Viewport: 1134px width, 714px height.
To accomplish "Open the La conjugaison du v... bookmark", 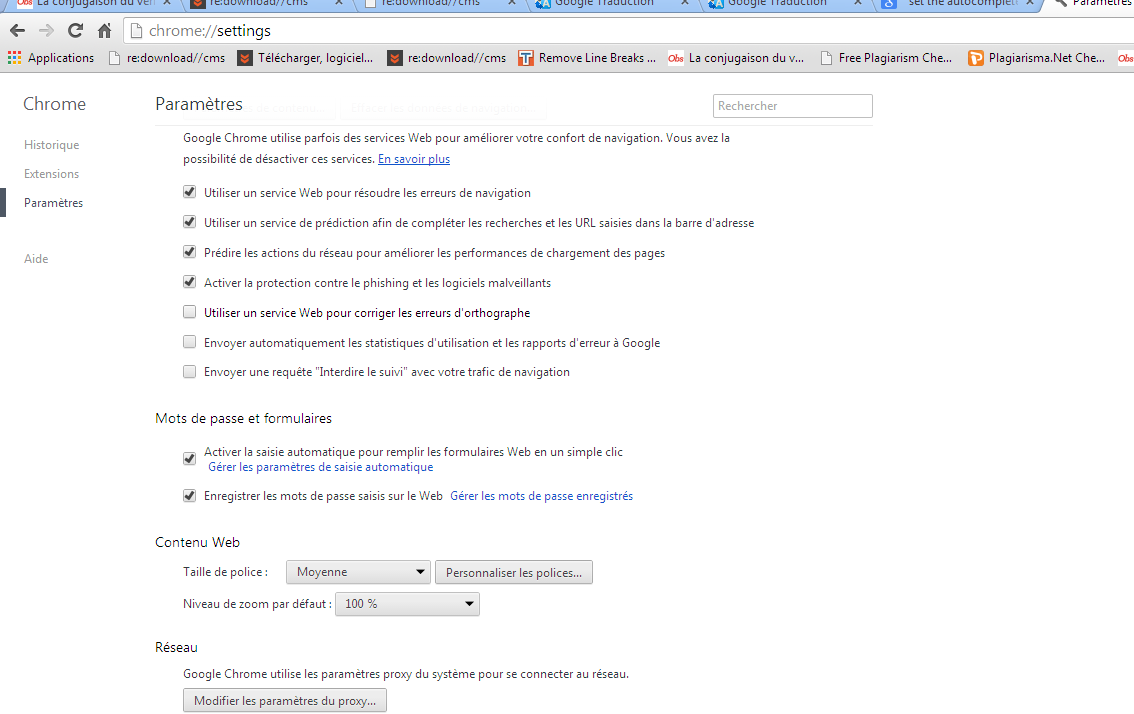I will pos(736,58).
